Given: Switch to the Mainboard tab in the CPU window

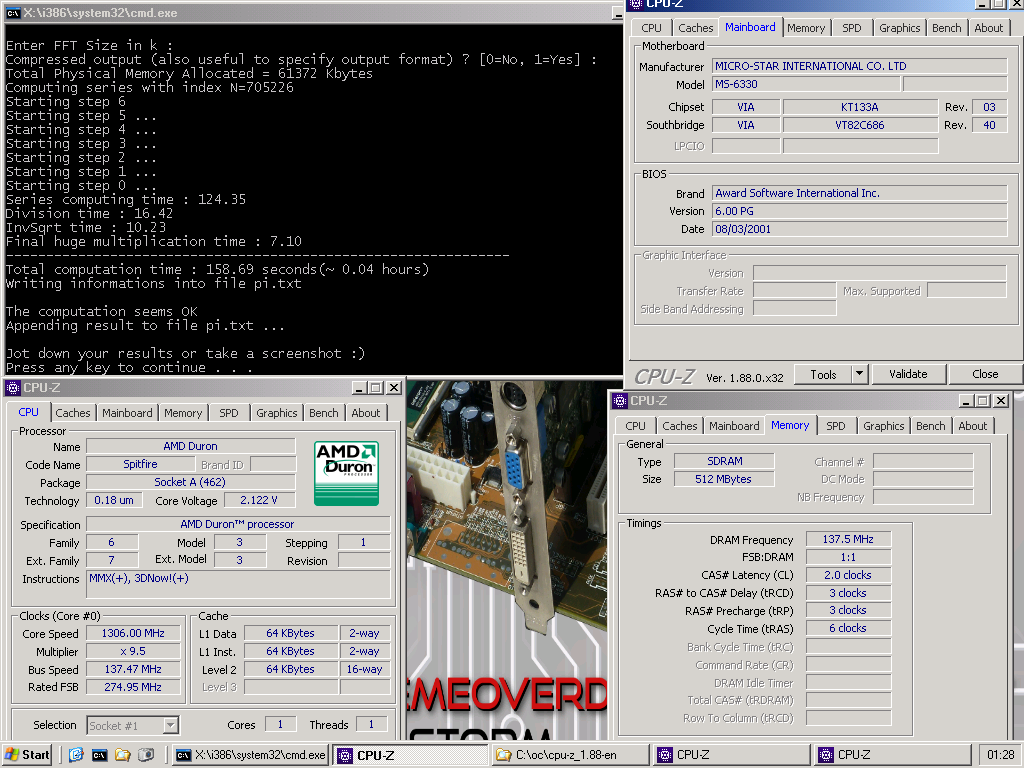Looking at the screenshot, I should (x=127, y=413).
